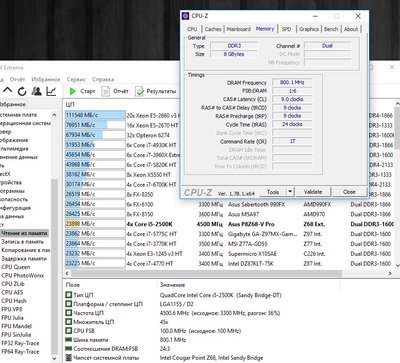Image resolution: width=400 pixels, height=363 pixels.
Task: Open the user profile icon in toolbar
Action: 36,91
